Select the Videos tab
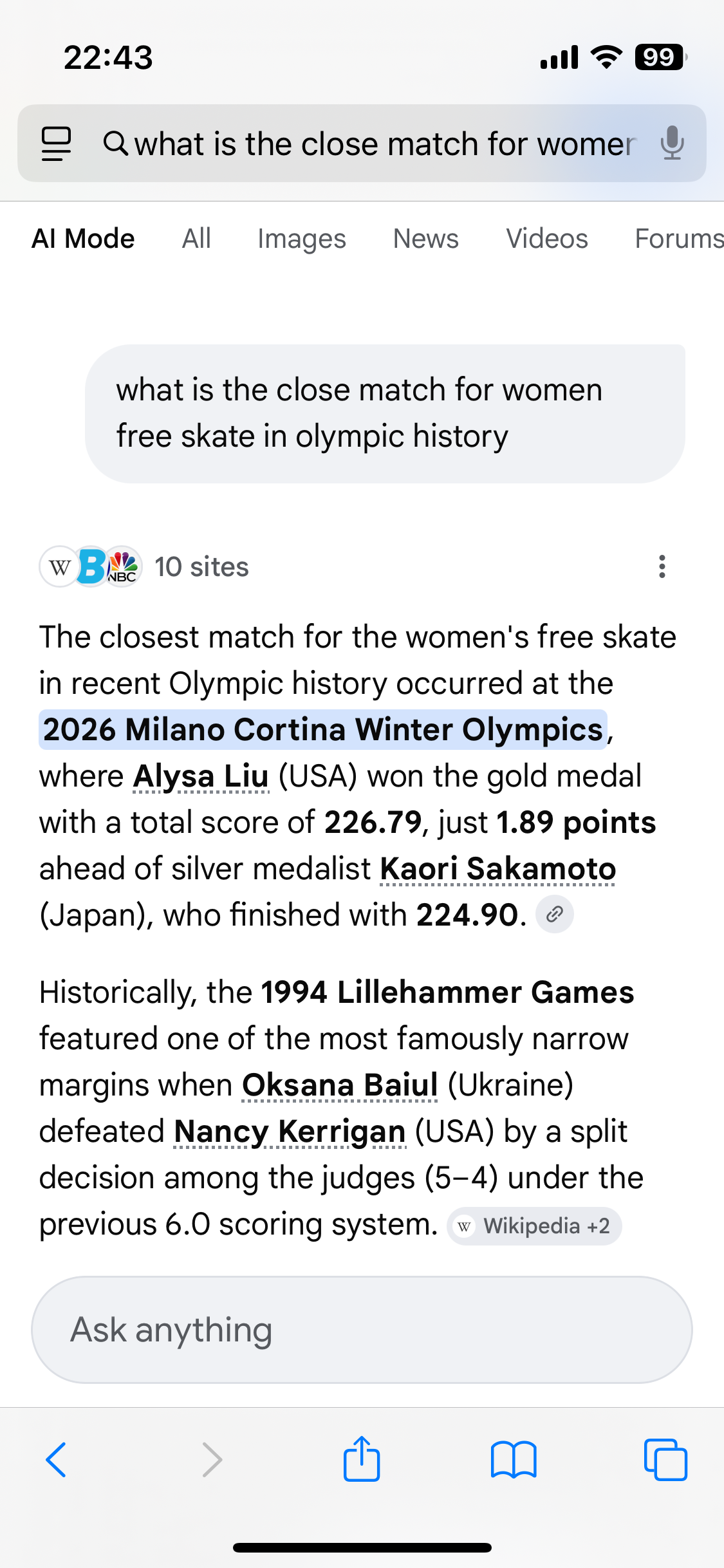This screenshot has width=724, height=1568. pyautogui.click(x=546, y=239)
